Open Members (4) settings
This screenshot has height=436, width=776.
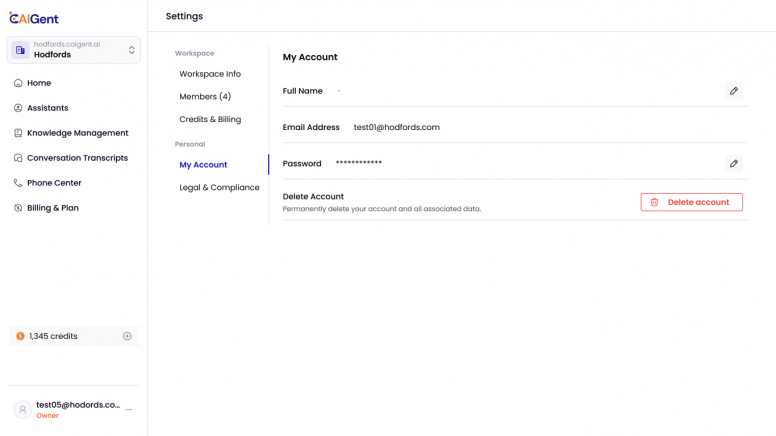(x=205, y=97)
